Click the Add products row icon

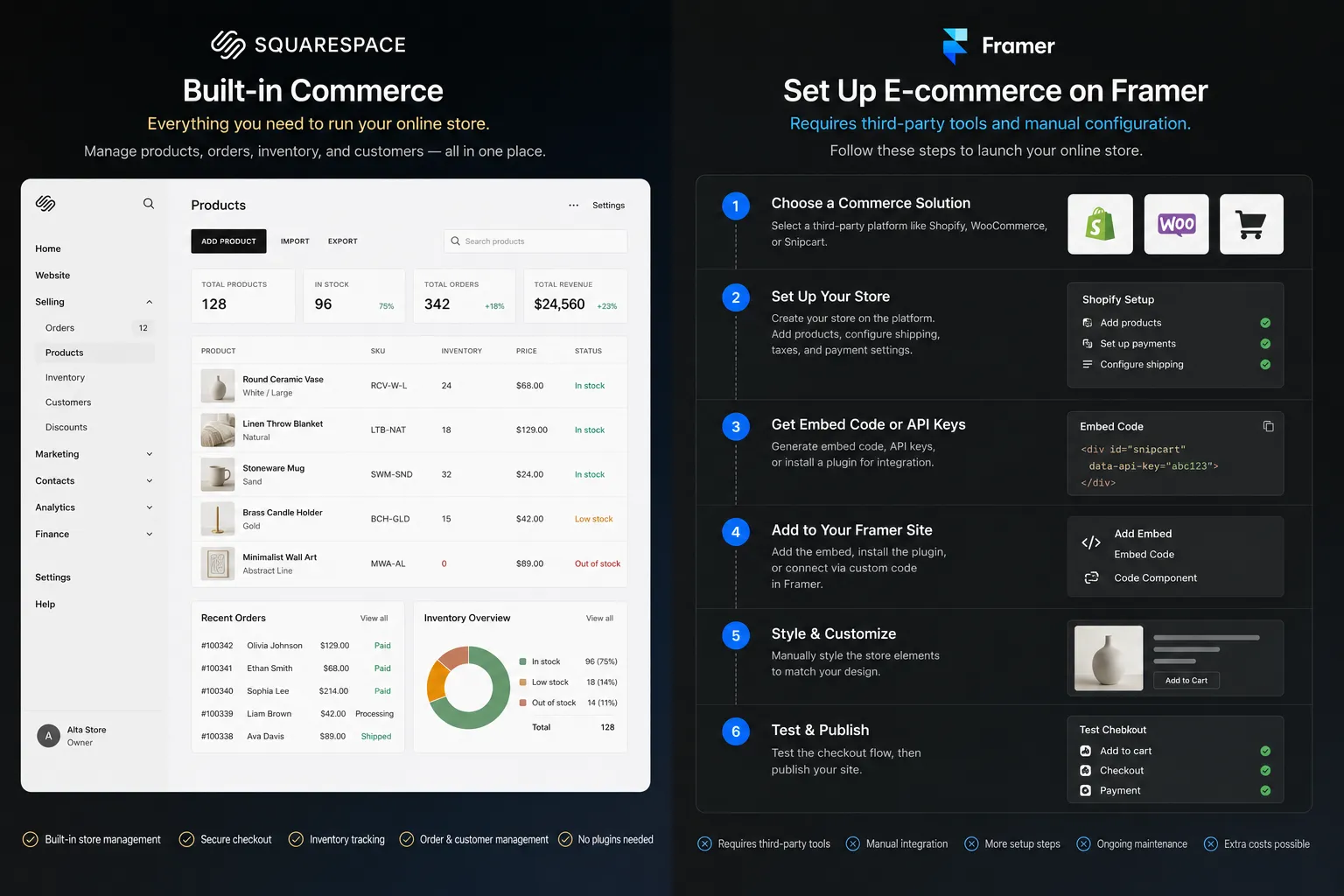1088,323
